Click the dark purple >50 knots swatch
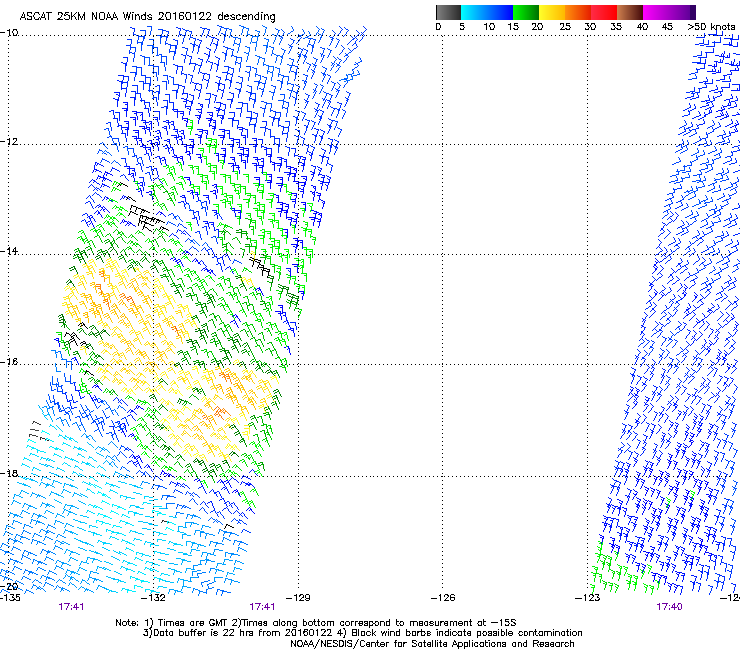 (692, 12)
